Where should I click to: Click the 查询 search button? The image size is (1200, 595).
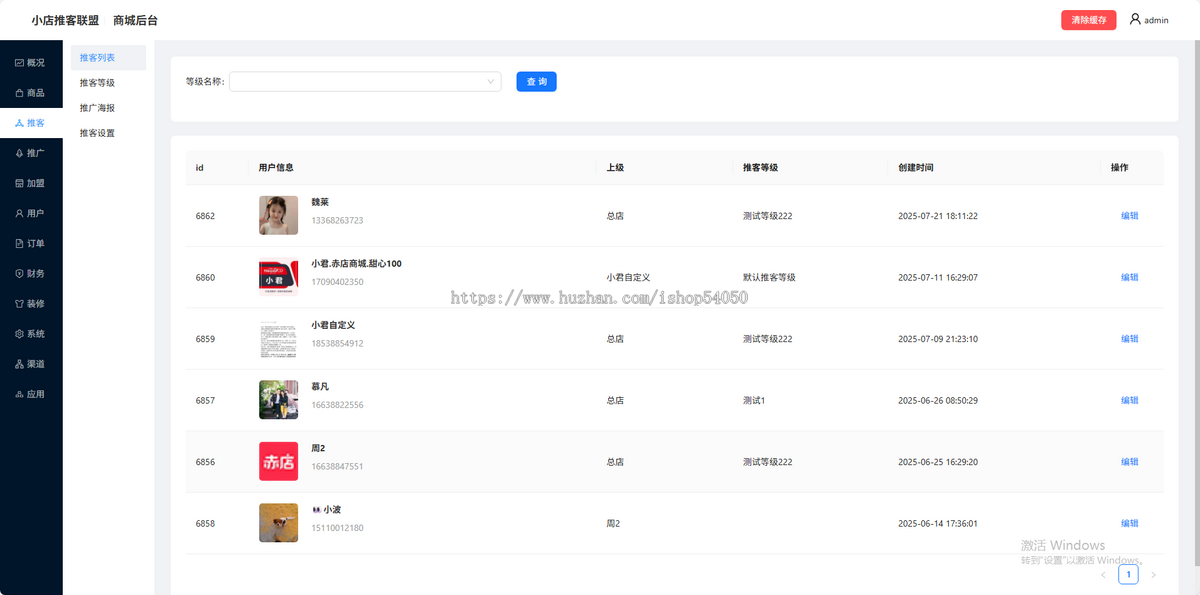(536, 82)
